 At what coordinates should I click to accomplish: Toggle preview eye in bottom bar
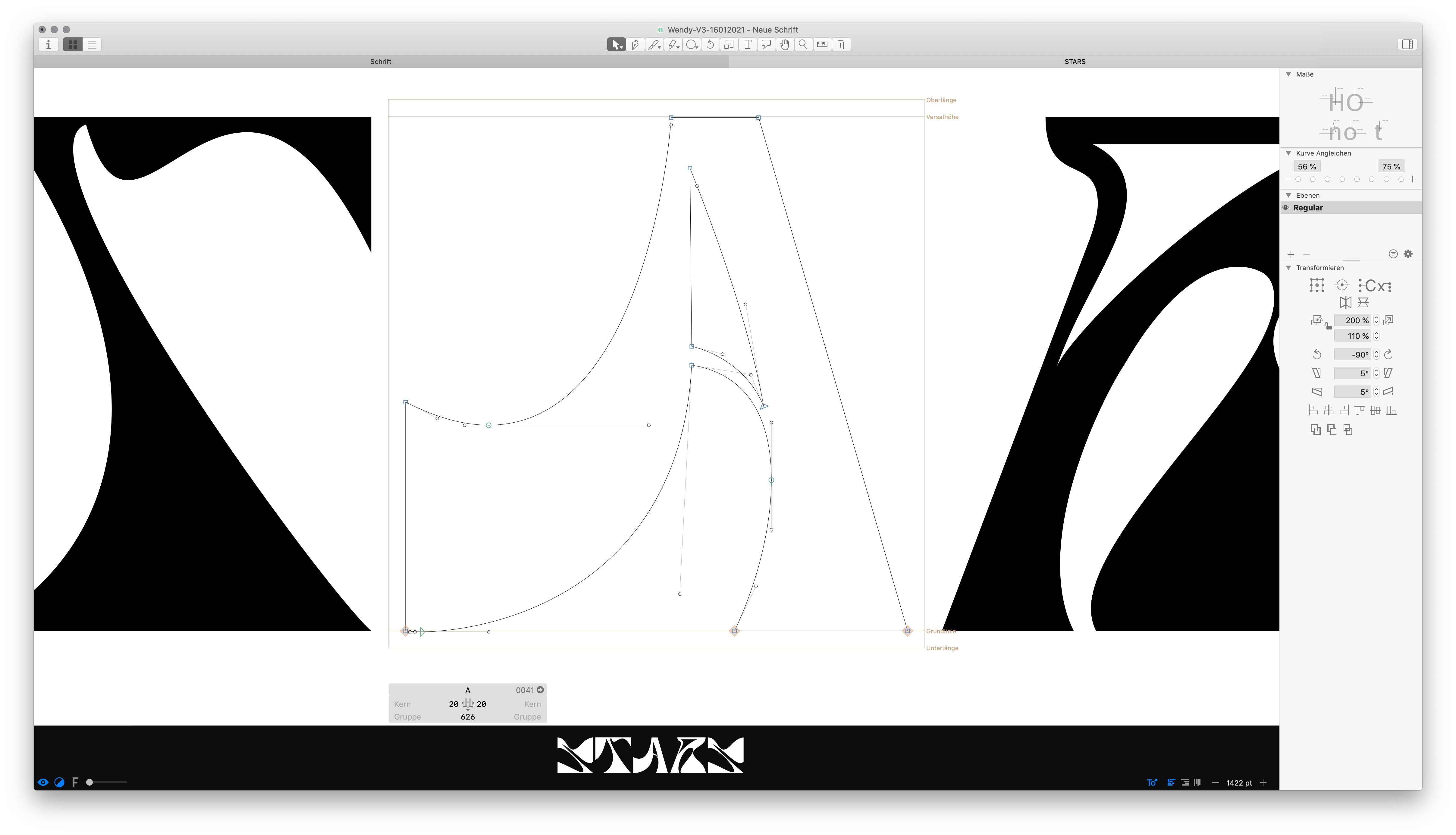point(43,782)
